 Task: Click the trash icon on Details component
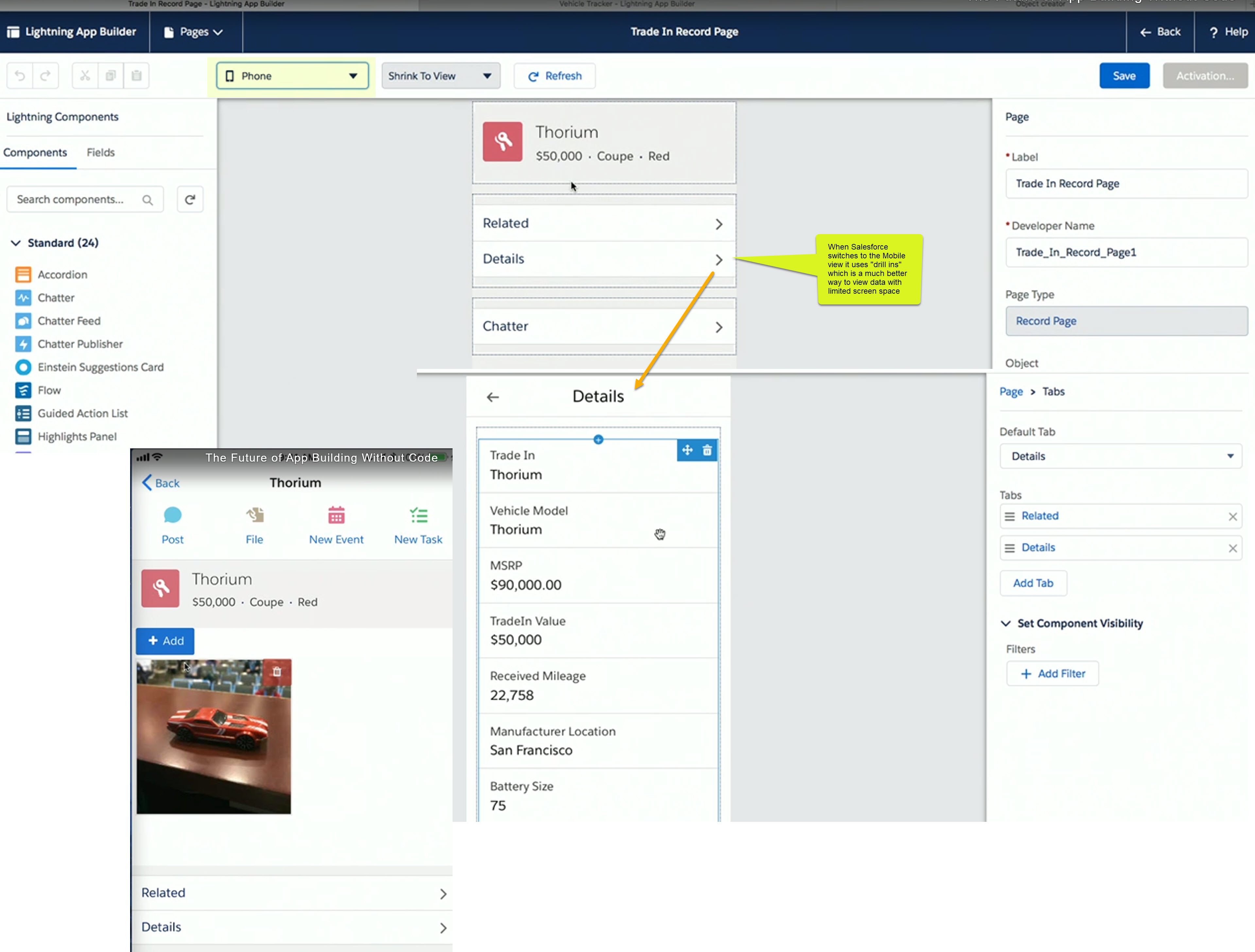click(707, 450)
